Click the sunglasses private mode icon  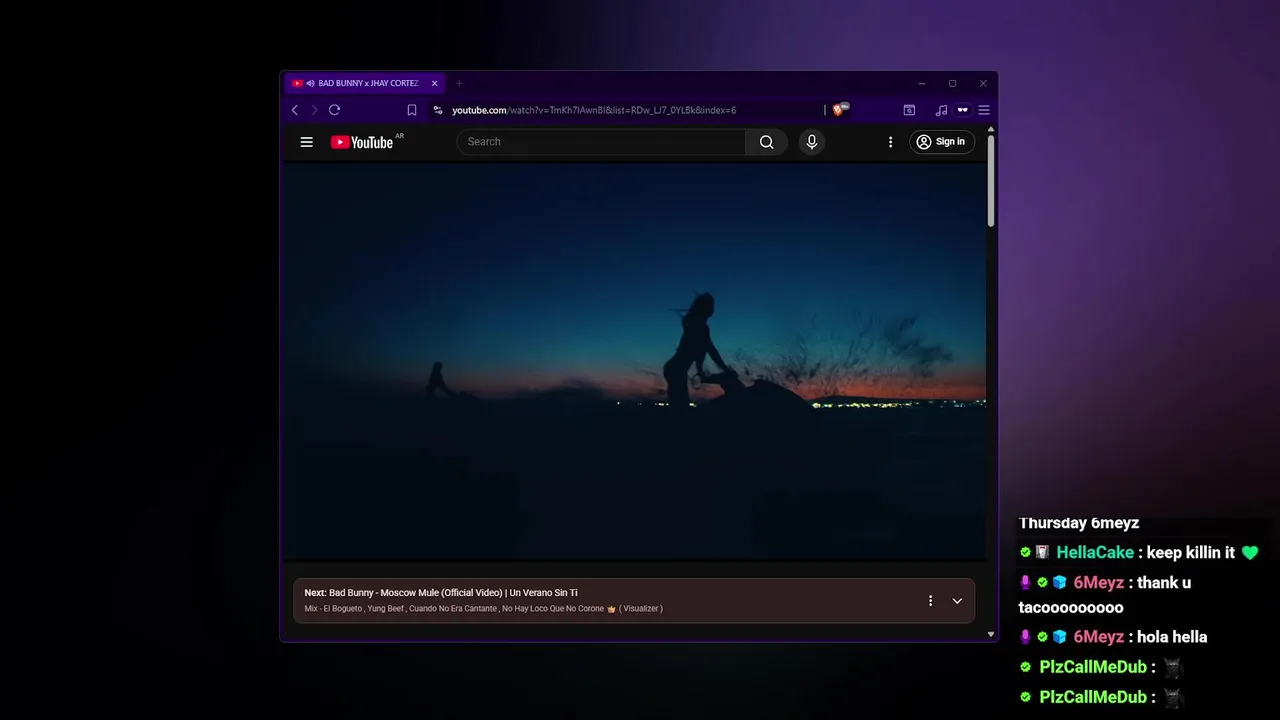tap(963, 110)
